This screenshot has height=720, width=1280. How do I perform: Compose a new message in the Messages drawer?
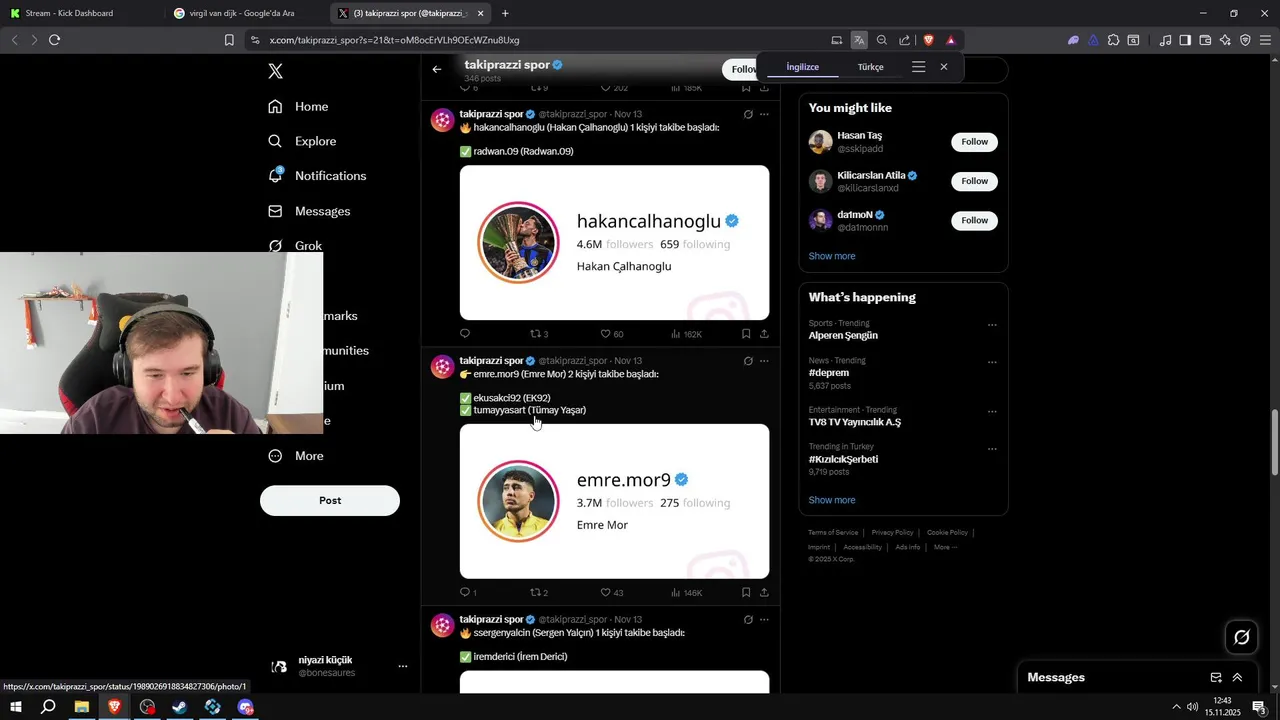tap(1216, 677)
